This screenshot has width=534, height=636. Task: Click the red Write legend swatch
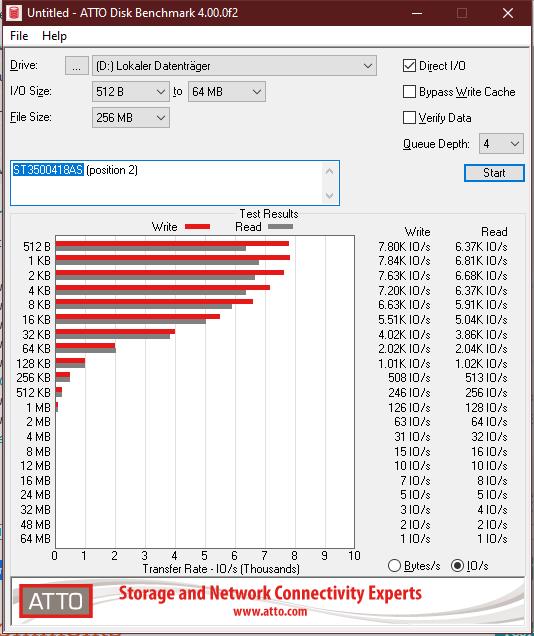tap(197, 227)
